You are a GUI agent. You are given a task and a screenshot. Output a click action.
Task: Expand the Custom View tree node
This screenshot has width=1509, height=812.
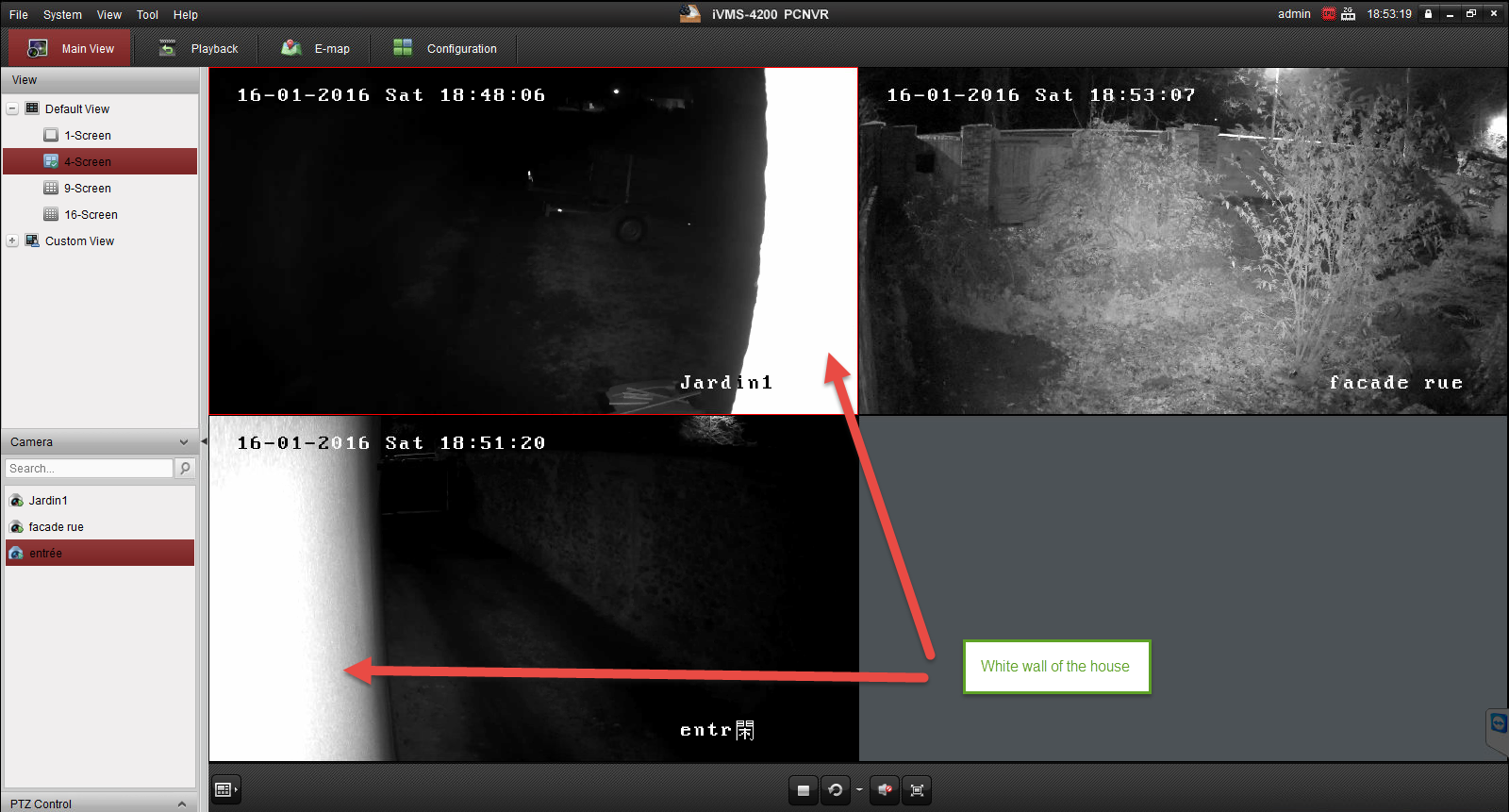point(12,241)
